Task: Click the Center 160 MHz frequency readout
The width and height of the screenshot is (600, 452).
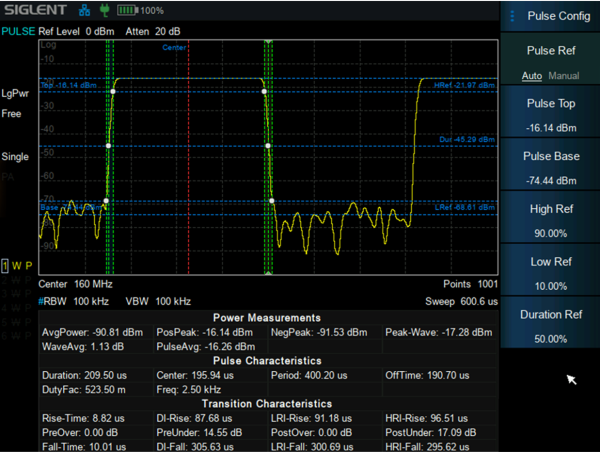Action: (74, 285)
